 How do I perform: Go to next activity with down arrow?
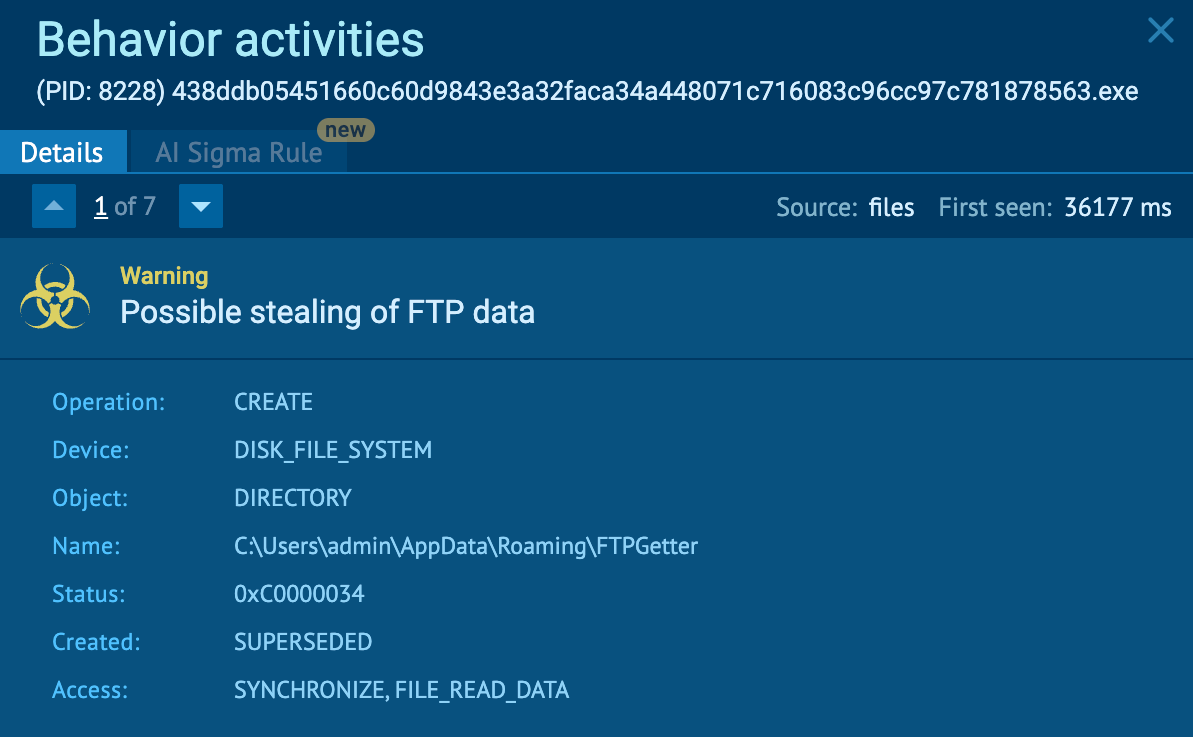[x=201, y=206]
